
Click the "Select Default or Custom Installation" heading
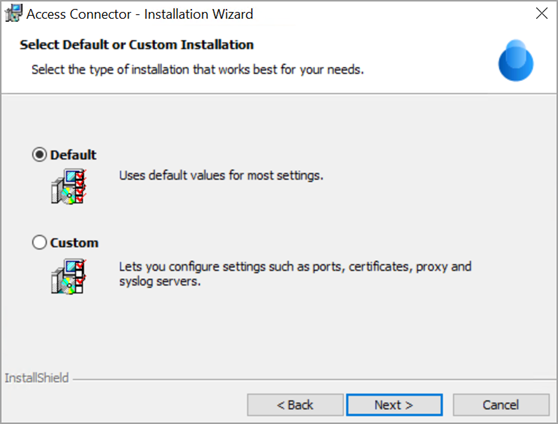137,45
